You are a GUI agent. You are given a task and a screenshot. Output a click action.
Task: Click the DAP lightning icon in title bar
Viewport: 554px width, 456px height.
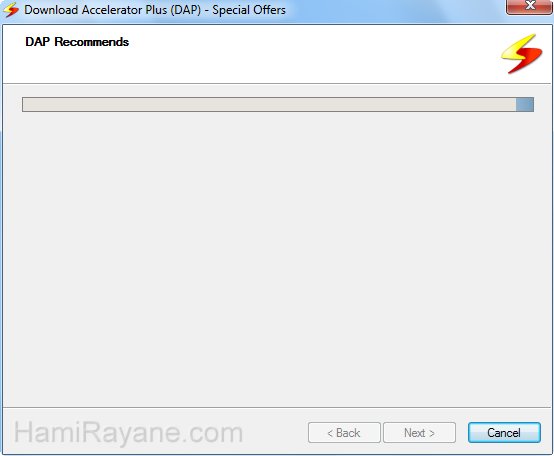click(x=11, y=10)
